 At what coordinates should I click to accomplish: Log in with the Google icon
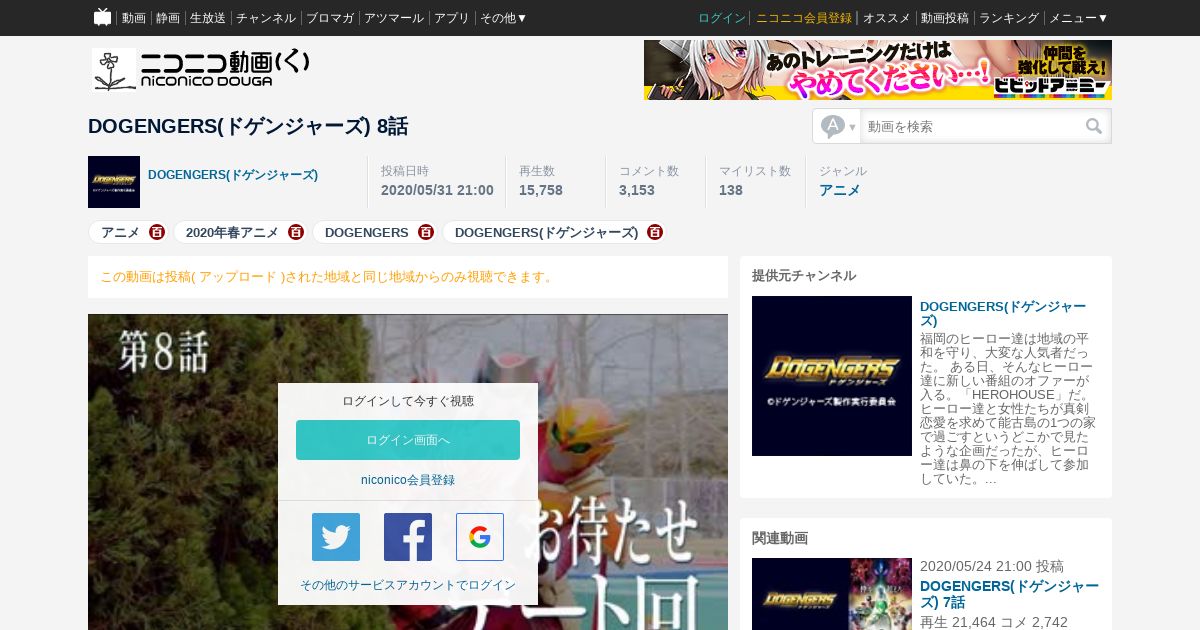480,537
